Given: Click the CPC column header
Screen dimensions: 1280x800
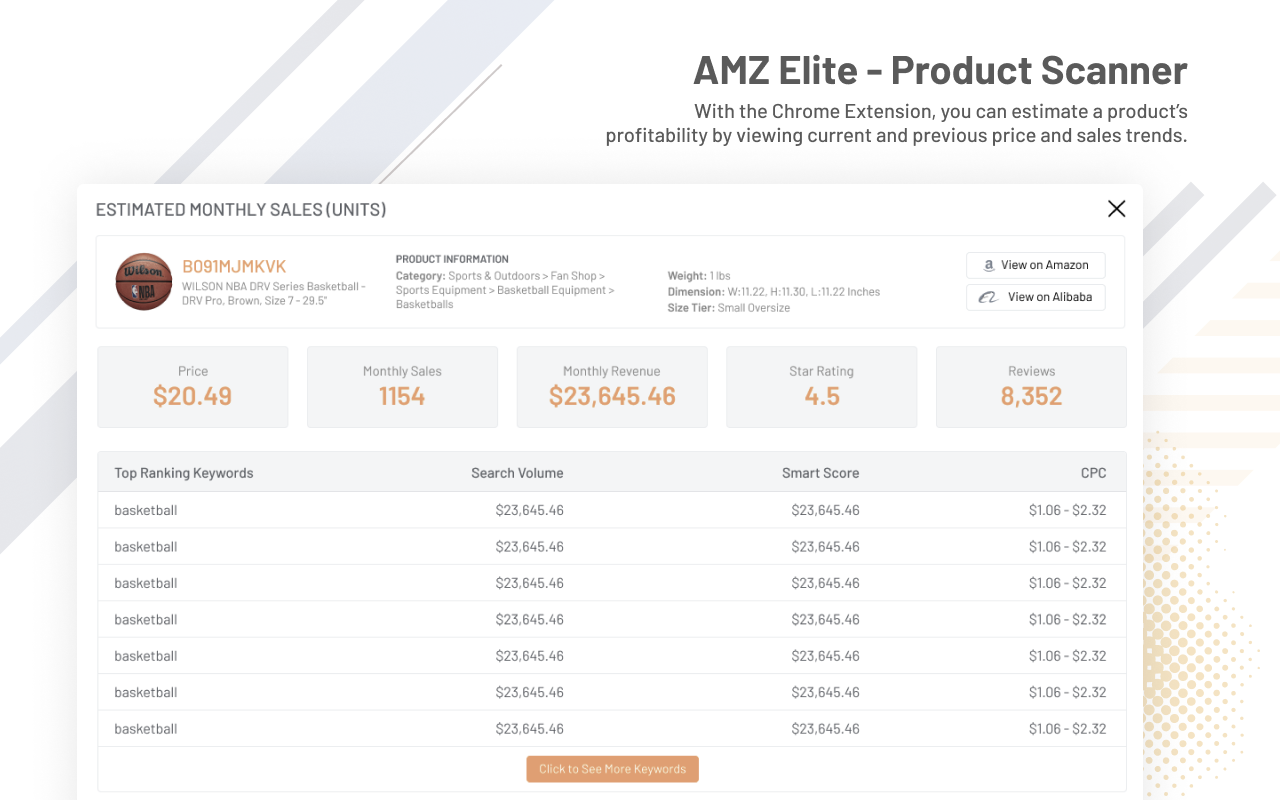Looking at the screenshot, I should coord(1093,473).
